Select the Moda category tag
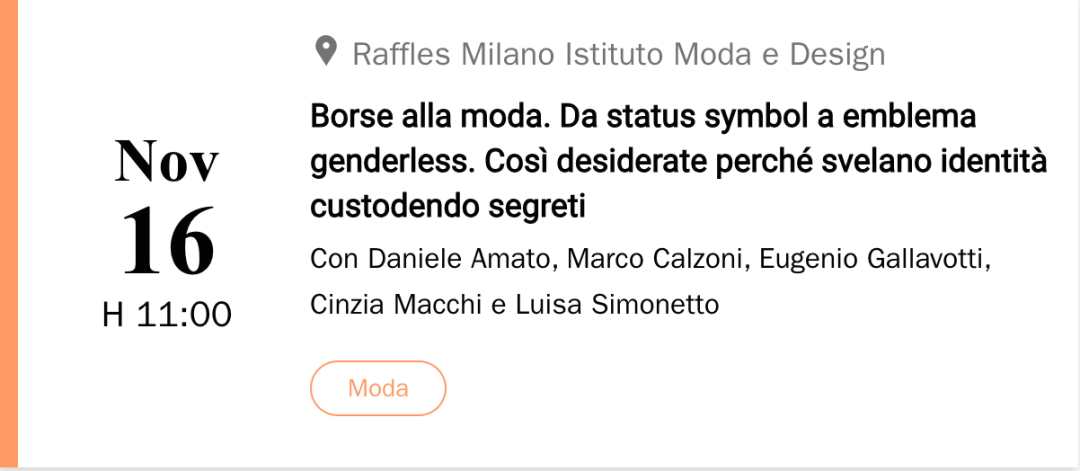Image resolution: width=1080 pixels, height=471 pixels. point(378,388)
